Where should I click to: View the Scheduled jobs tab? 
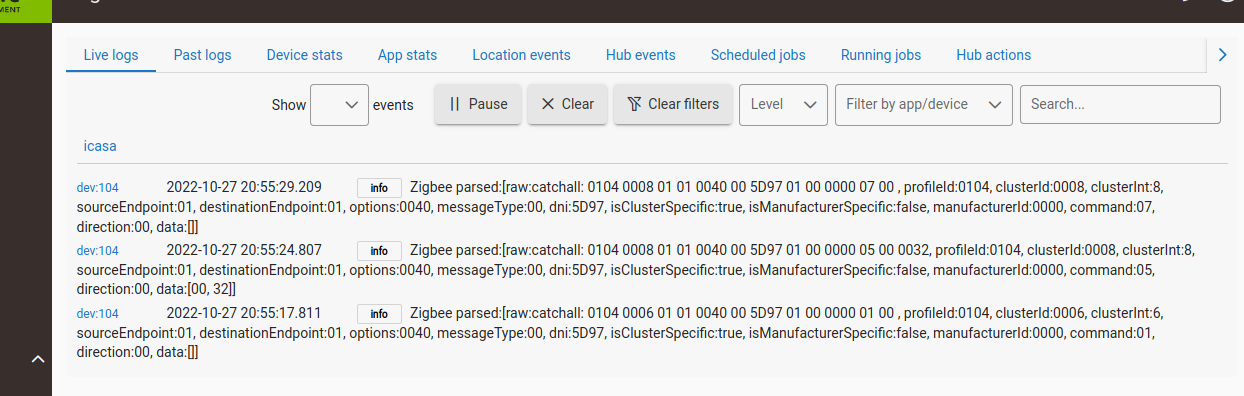758,55
